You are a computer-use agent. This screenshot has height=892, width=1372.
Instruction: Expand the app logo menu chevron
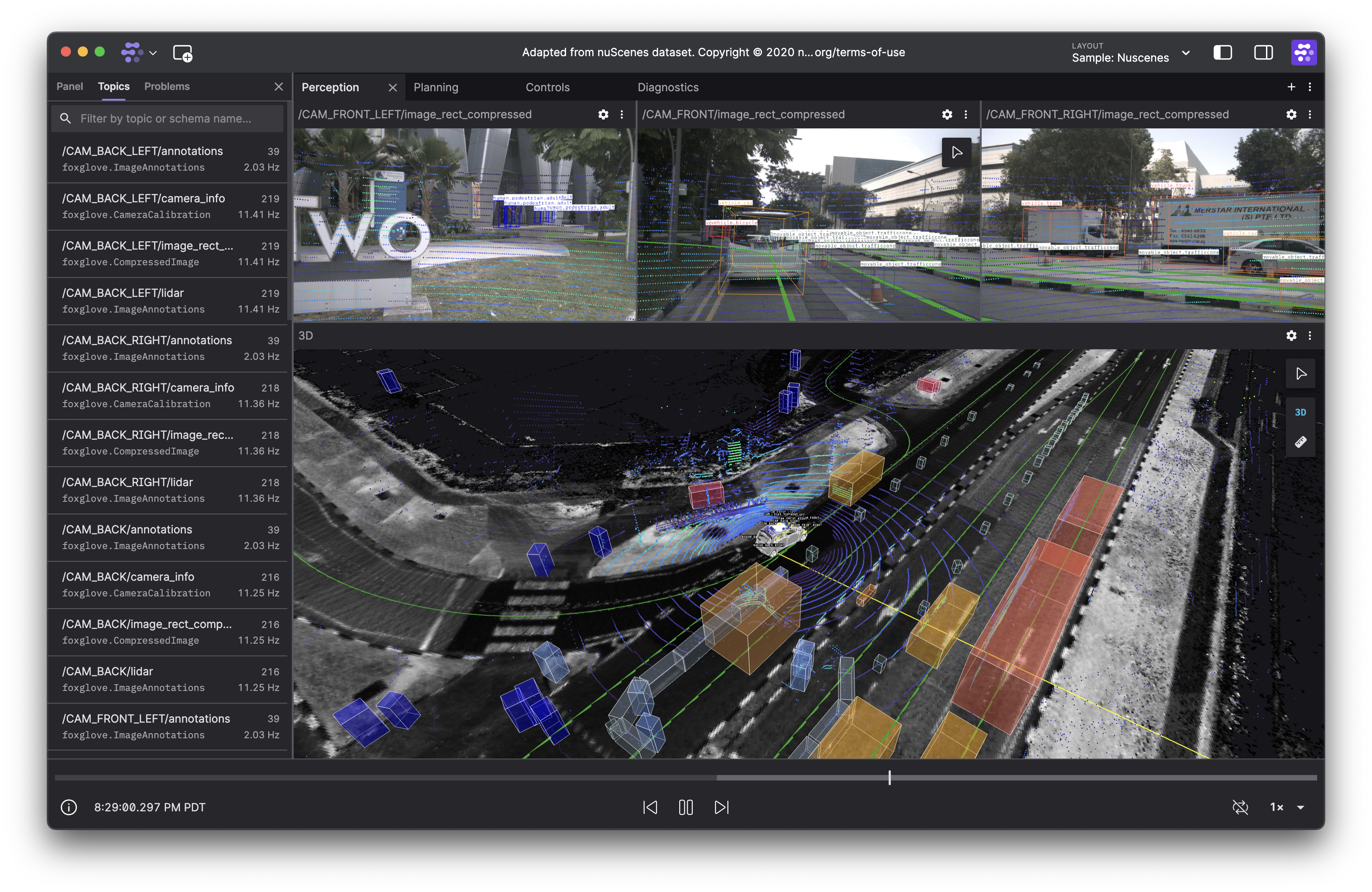(x=153, y=53)
